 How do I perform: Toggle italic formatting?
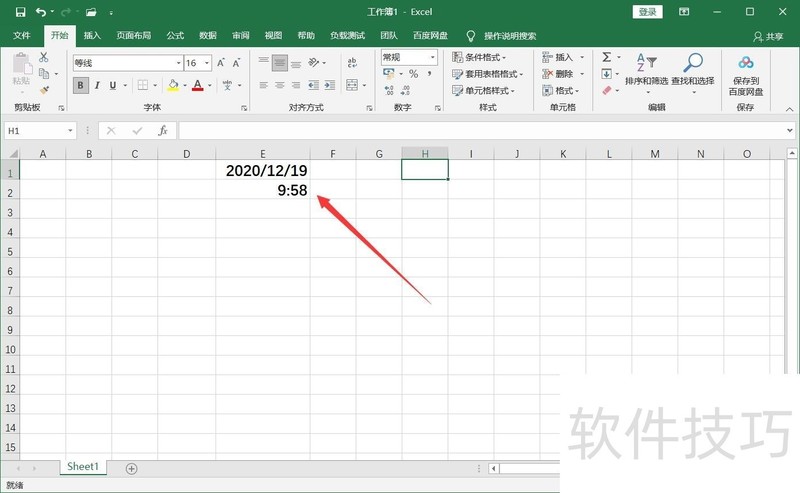click(97, 85)
